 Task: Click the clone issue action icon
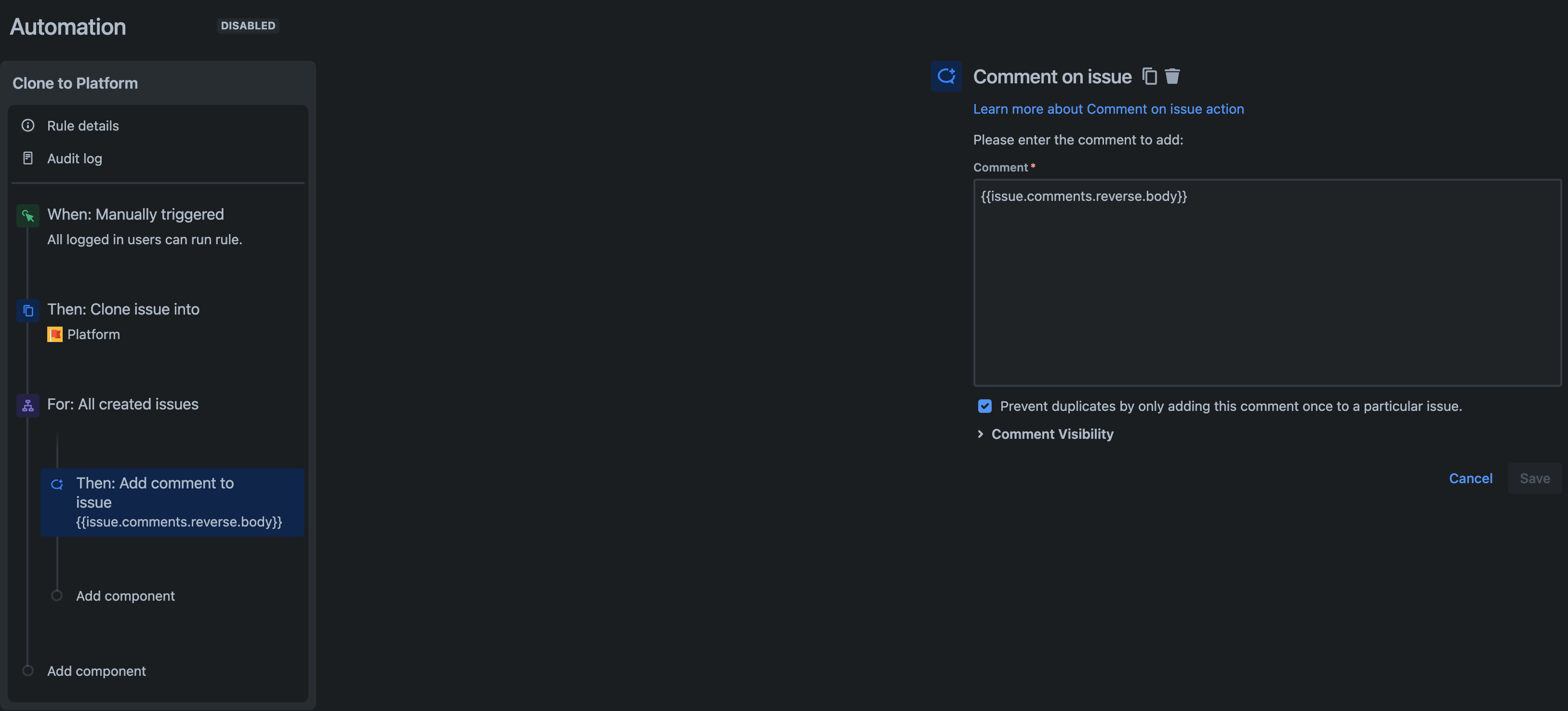coord(27,310)
